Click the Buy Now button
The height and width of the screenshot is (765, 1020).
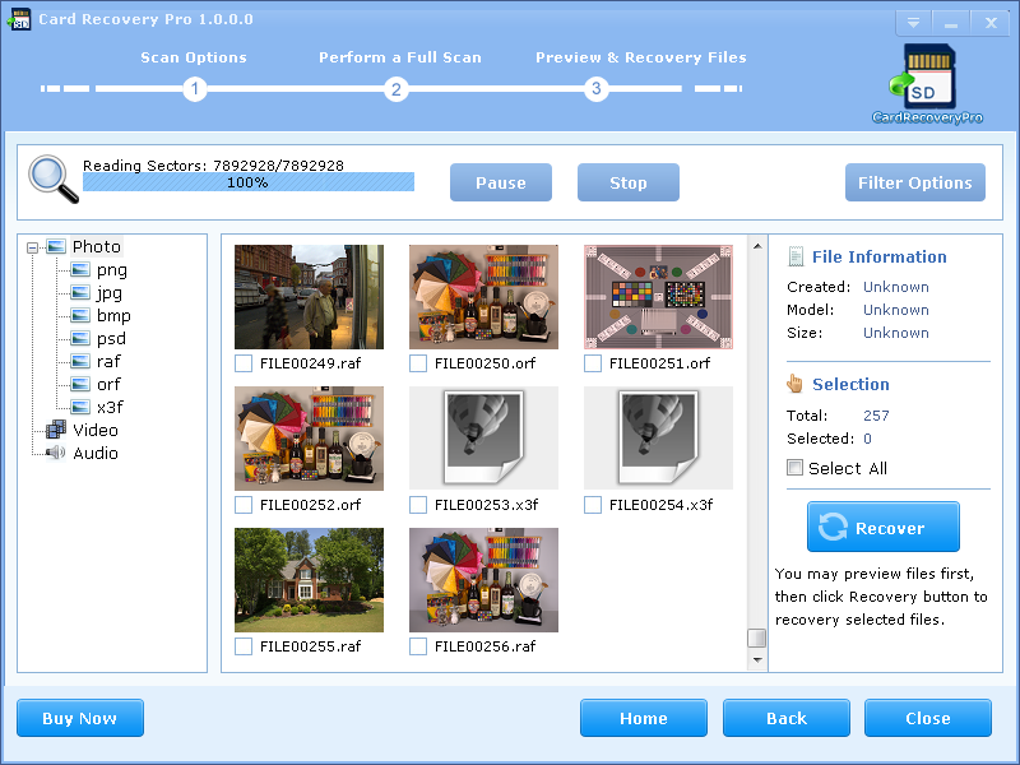tap(80, 718)
